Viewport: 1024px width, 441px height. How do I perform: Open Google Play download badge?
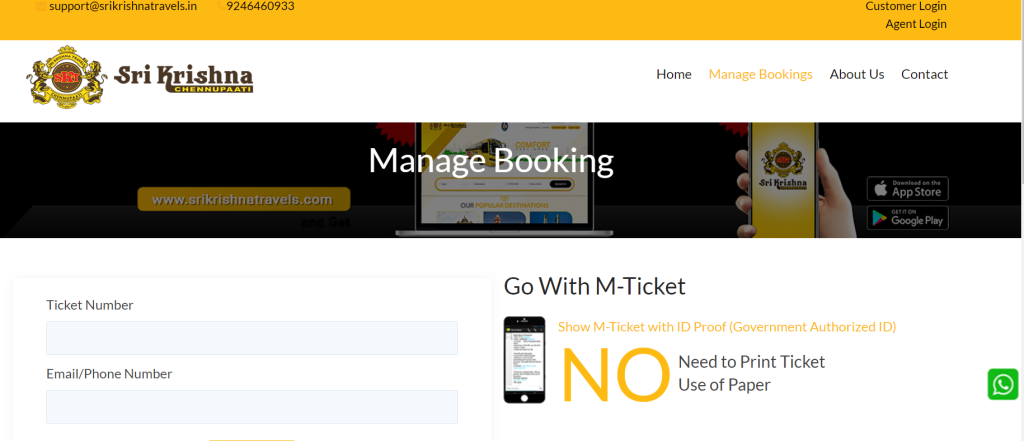pos(907,218)
